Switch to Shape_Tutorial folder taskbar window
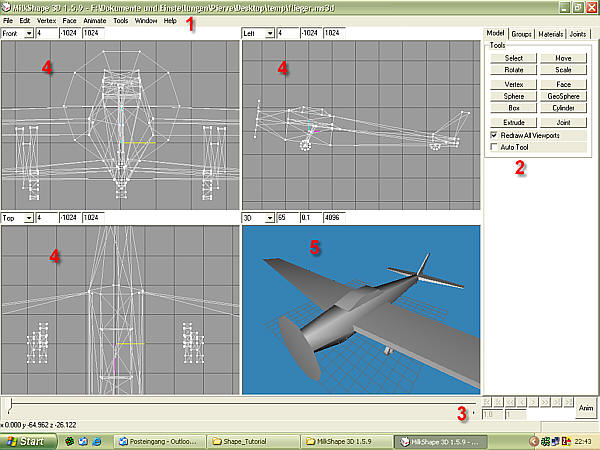600x450 pixels. tap(253, 442)
